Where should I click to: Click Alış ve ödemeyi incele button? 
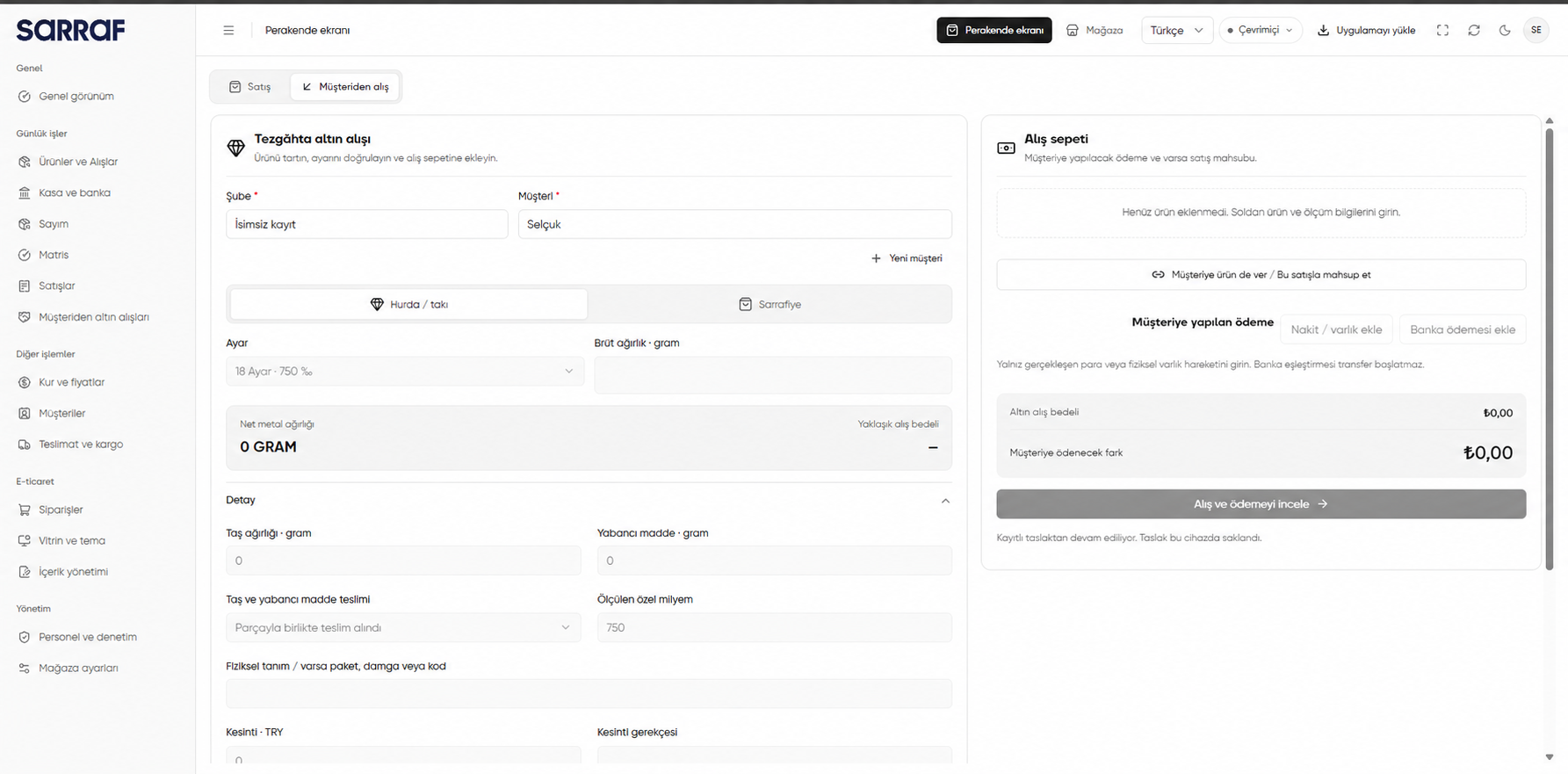click(1261, 504)
